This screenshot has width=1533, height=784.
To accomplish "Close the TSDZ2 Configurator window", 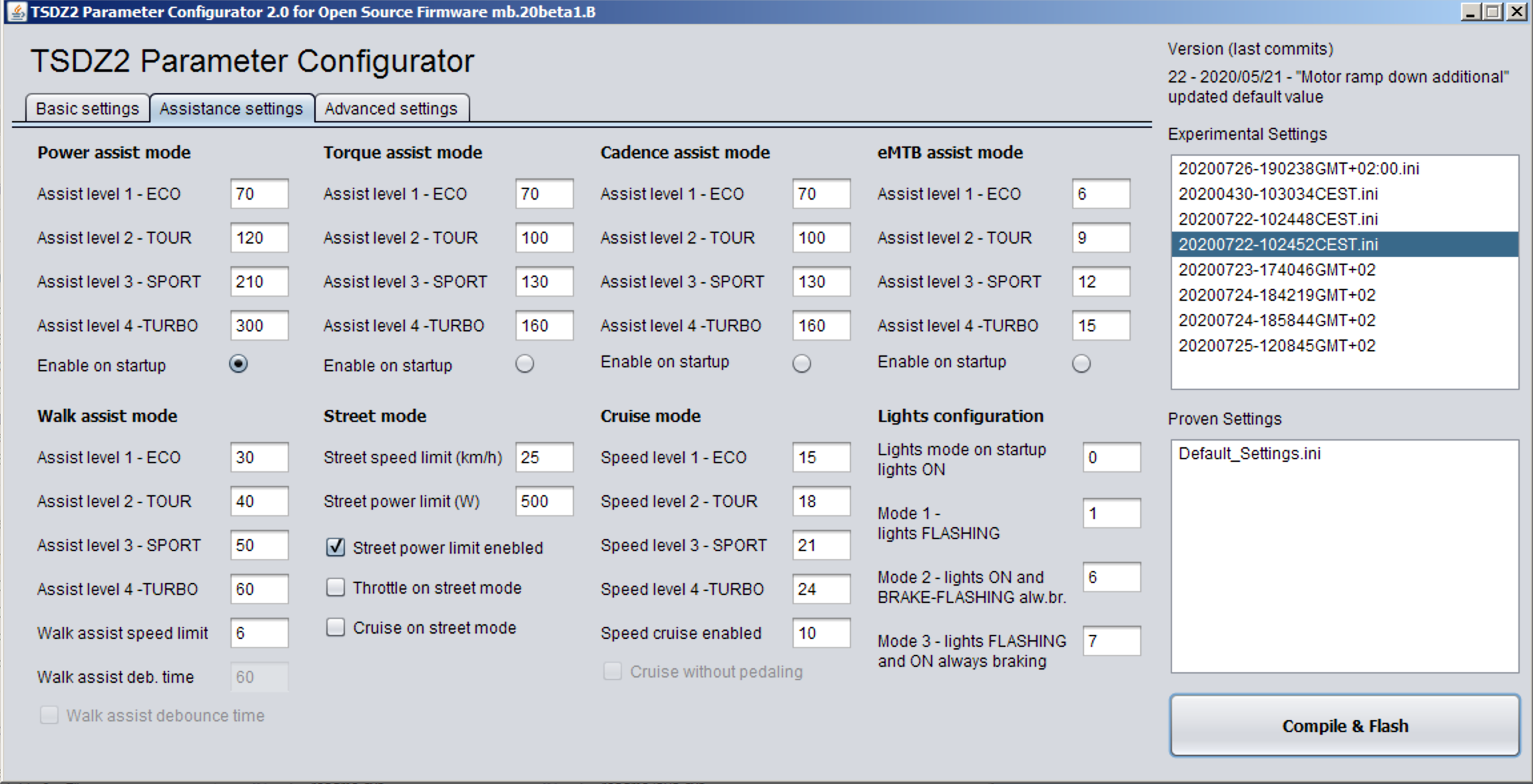I will [x=1516, y=11].
